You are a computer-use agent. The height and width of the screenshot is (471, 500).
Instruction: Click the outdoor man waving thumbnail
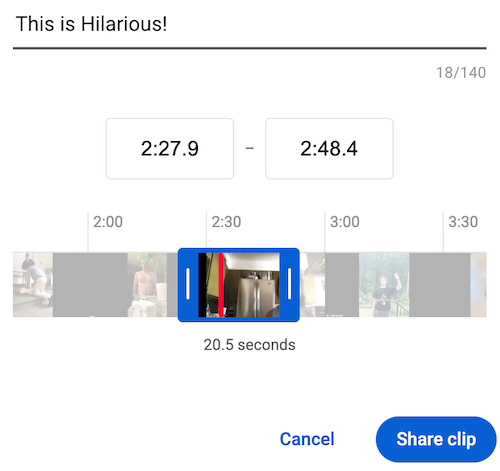coord(384,285)
